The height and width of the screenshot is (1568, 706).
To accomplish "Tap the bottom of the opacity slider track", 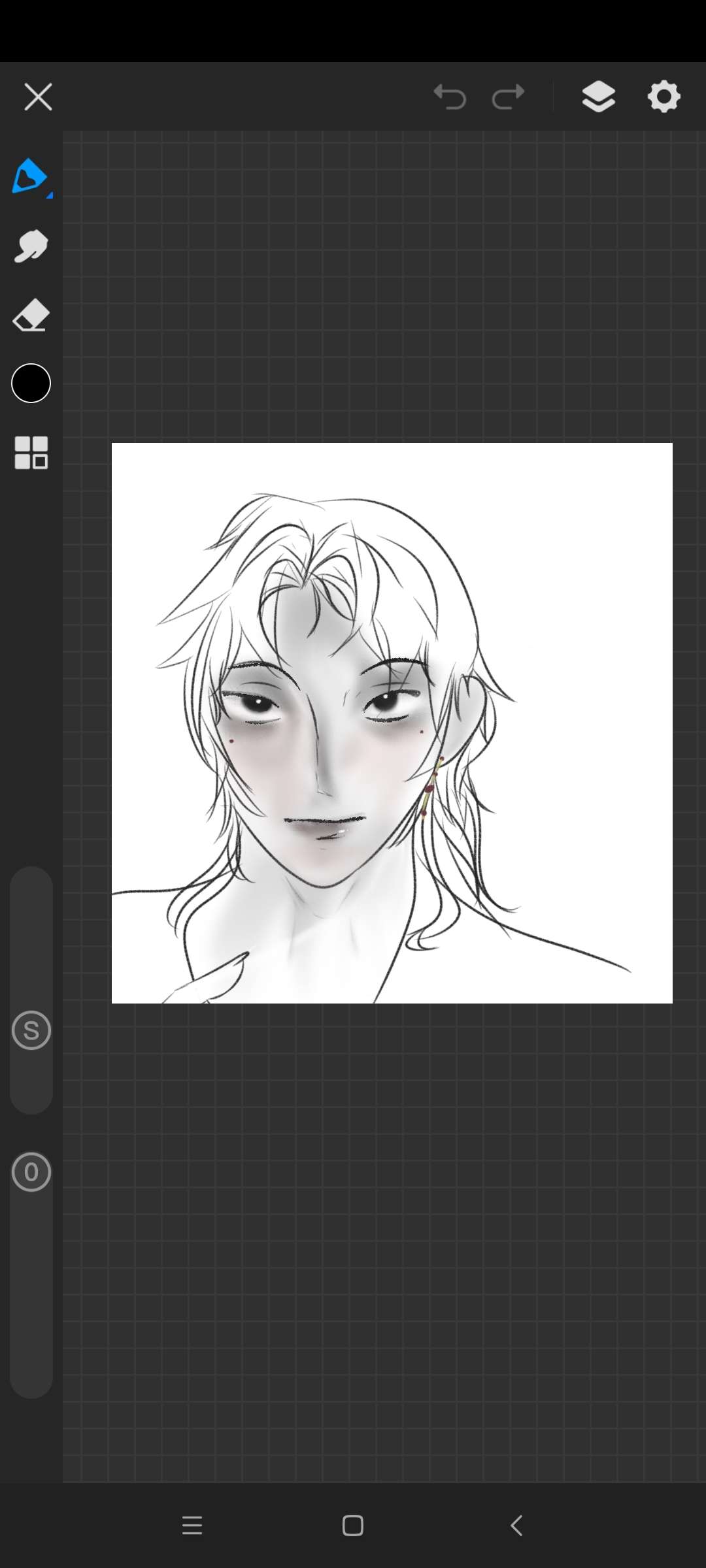I will click(31, 1379).
